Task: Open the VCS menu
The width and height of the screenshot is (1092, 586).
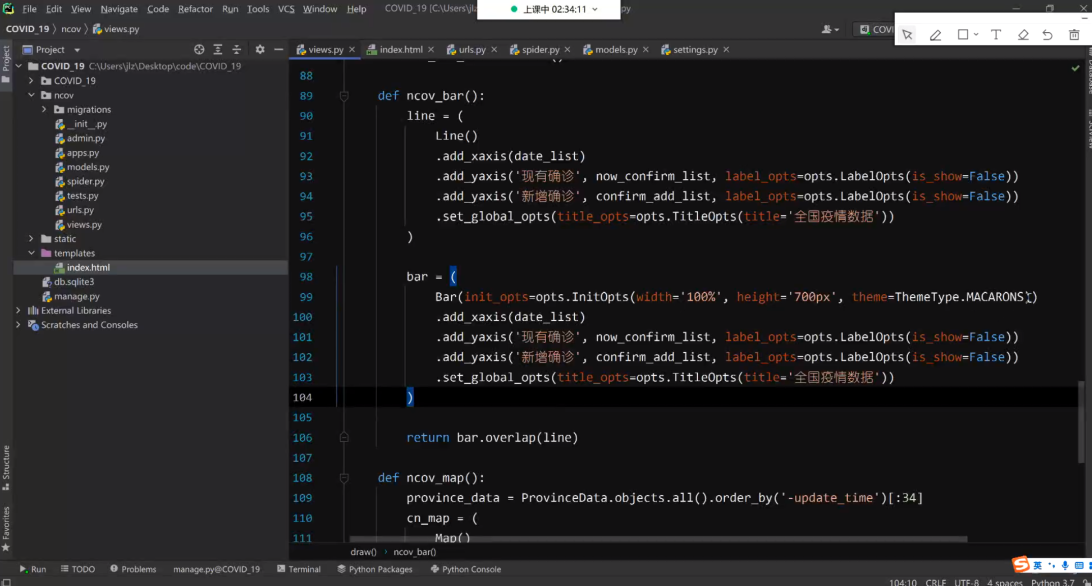Action: [286, 9]
